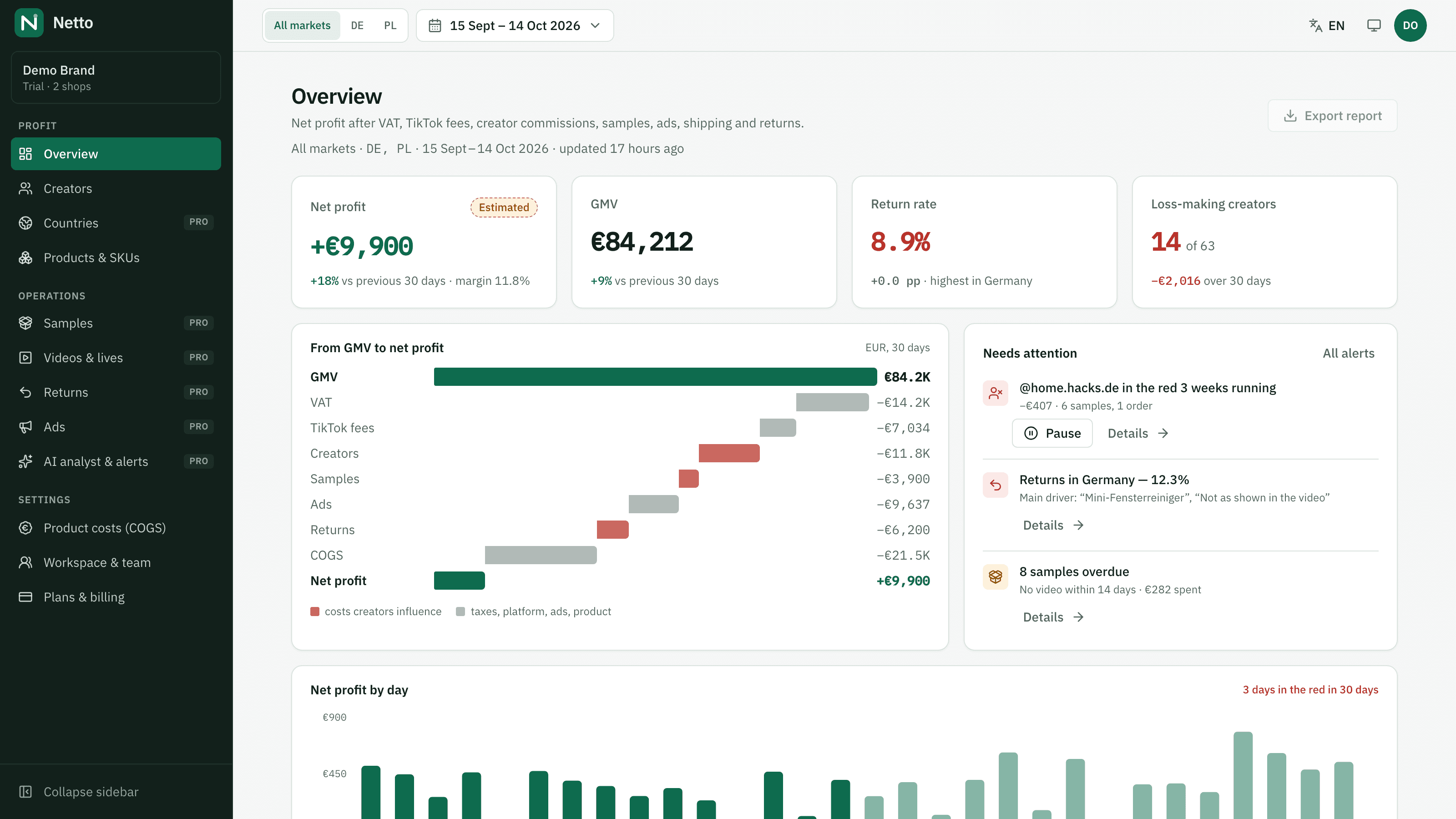Click the Collapse sidebar panel icon
The height and width of the screenshot is (819, 1456).
25,791
